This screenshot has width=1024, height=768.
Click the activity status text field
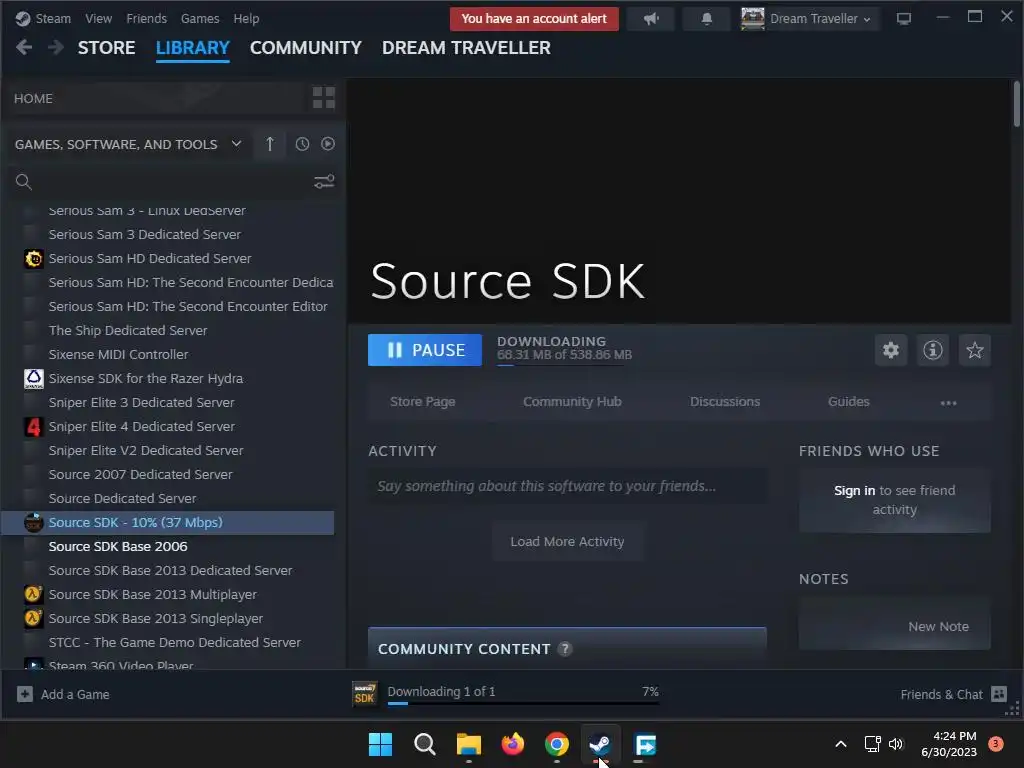tap(568, 486)
